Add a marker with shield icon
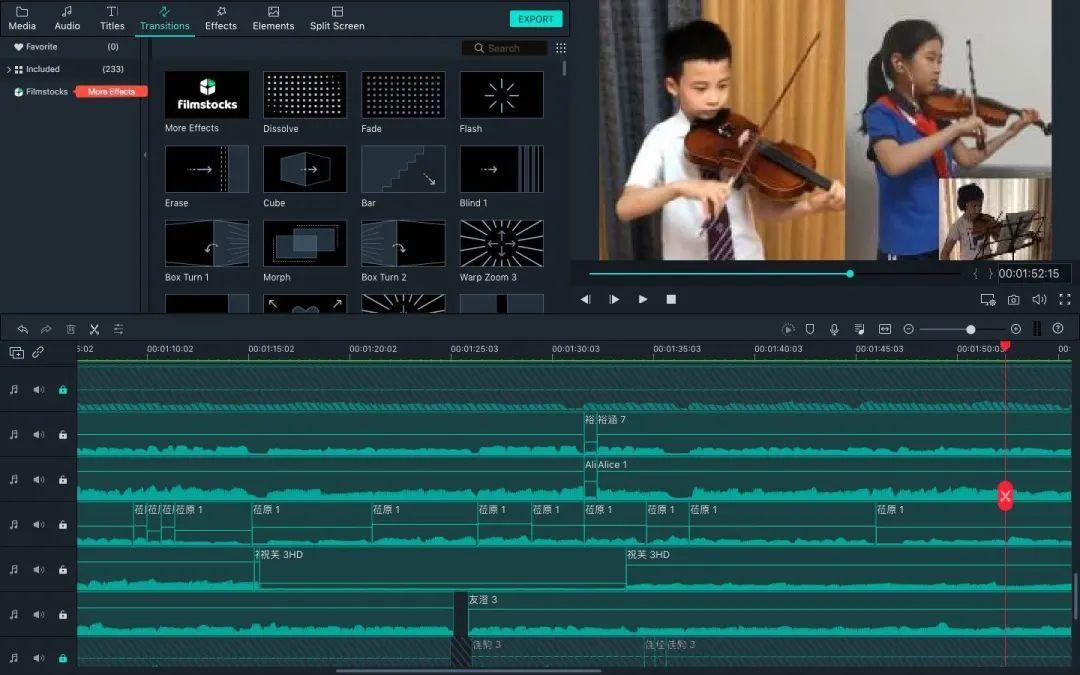This screenshot has height=675, width=1080. coord(810,329)
